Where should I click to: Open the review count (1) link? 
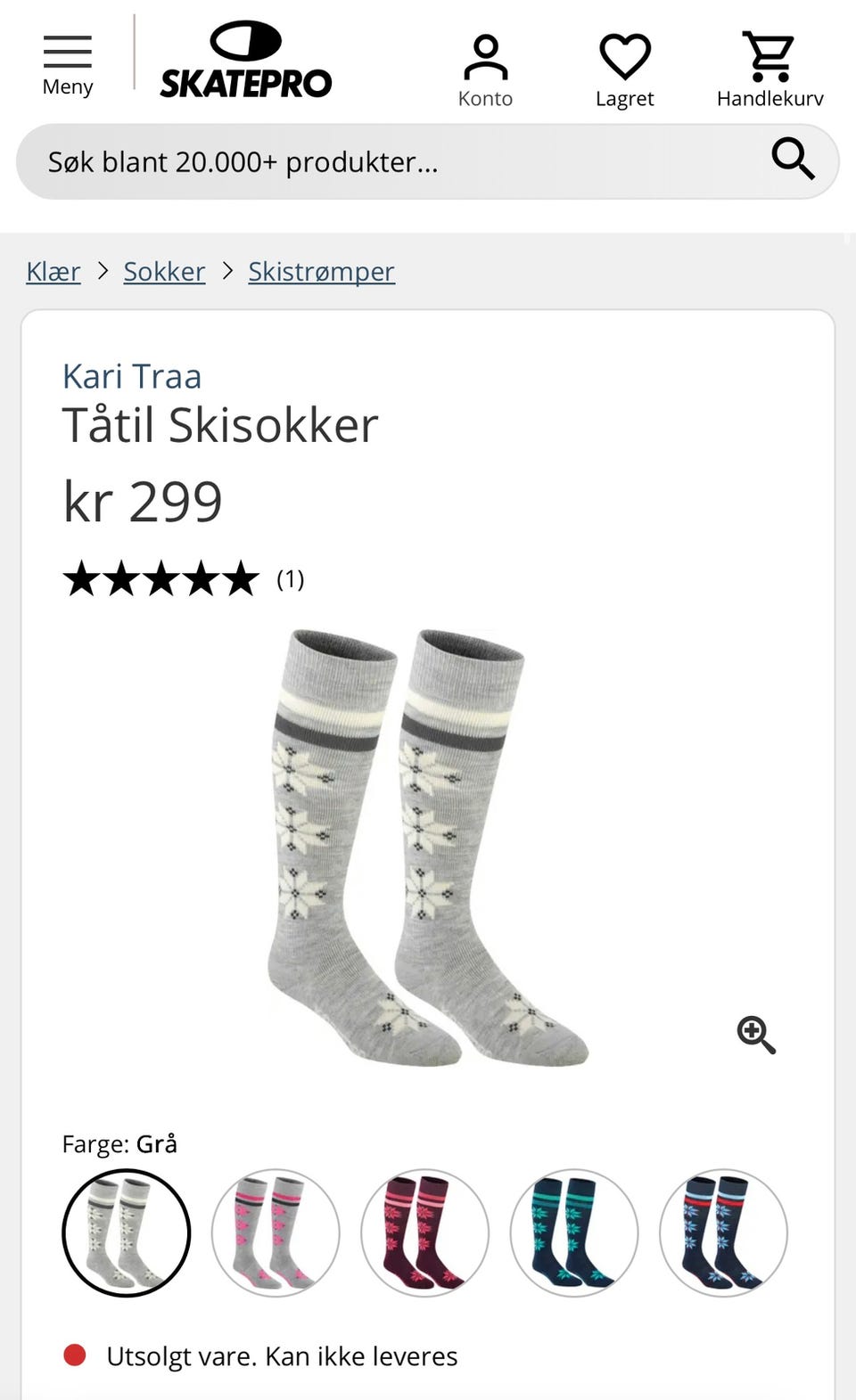[291, 579]
